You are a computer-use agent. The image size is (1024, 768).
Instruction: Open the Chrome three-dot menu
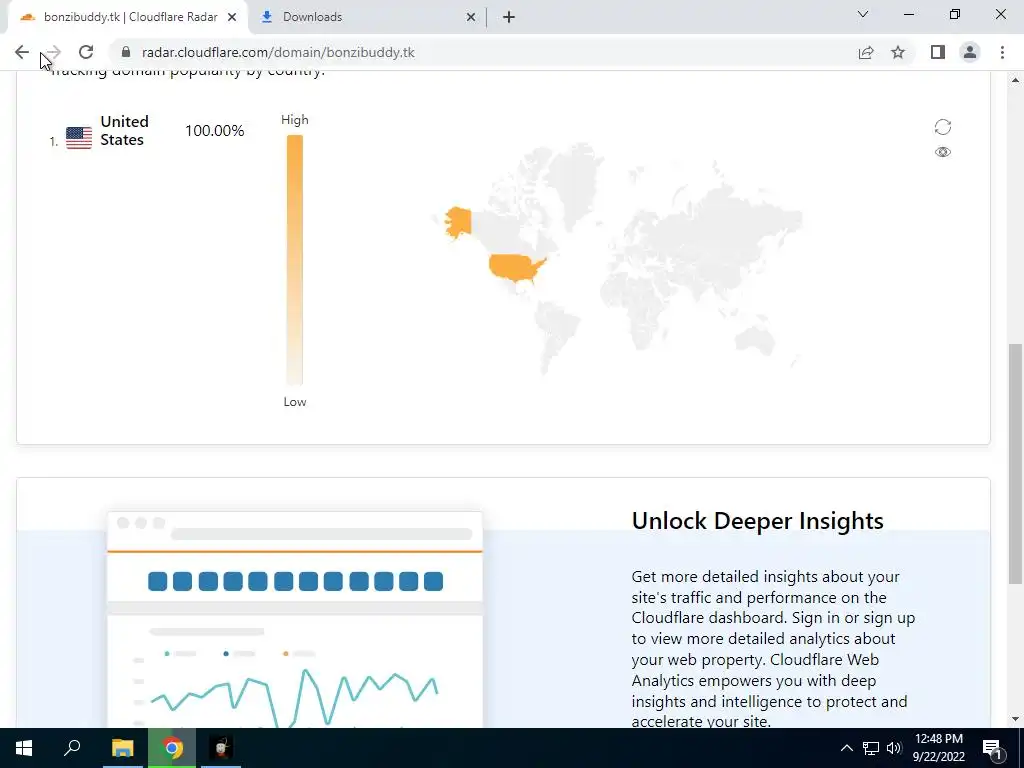click(x=1002, y=52)
